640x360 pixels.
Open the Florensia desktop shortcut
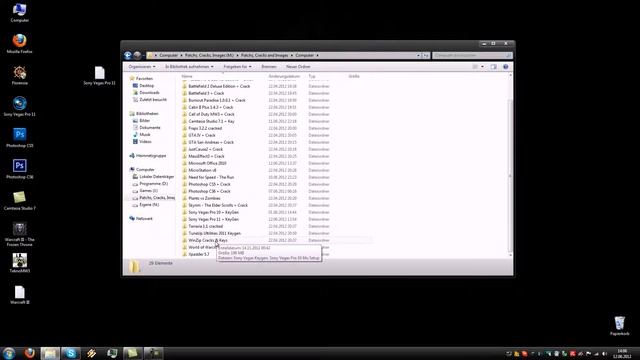[x=19, y=75]
